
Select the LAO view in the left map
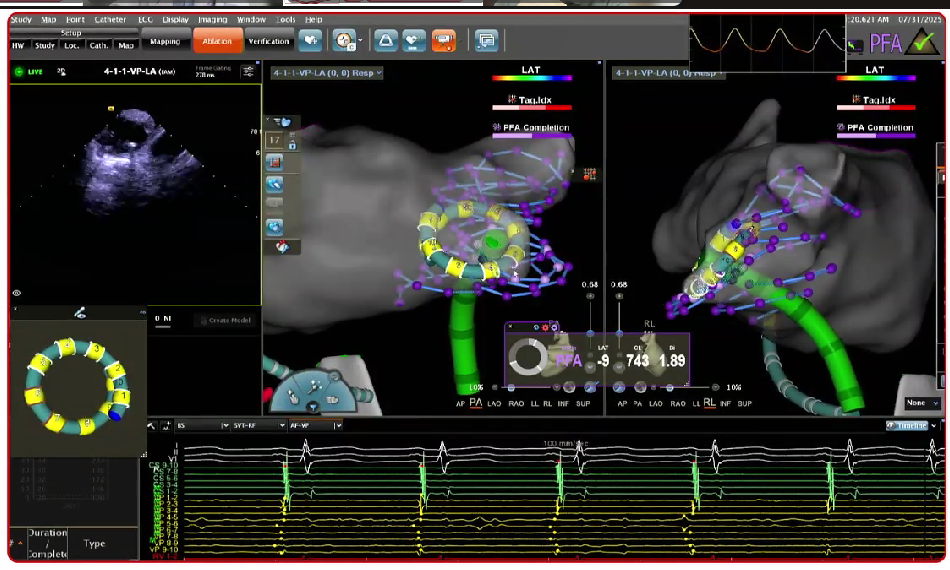[496, 402]
